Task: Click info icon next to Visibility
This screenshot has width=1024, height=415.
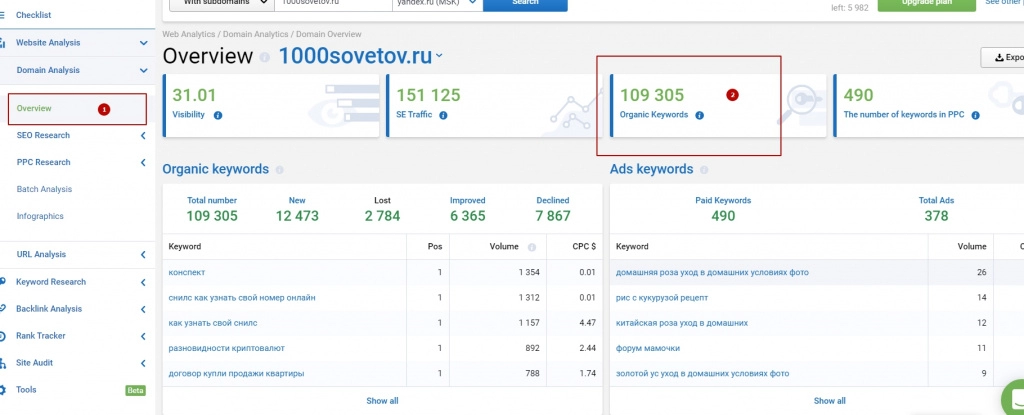Action: (218, 115)
